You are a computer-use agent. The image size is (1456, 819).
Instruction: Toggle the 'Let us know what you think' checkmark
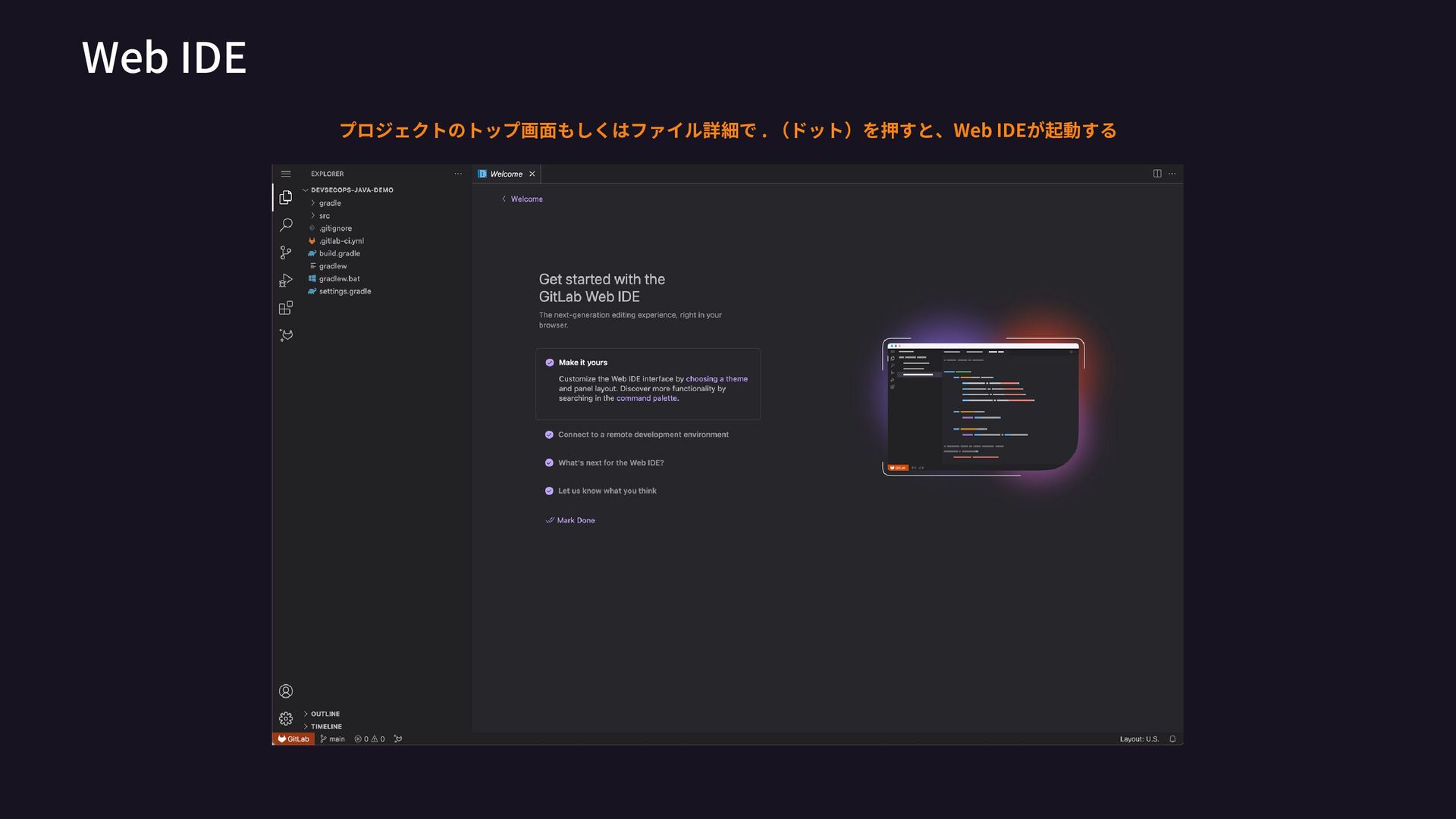click(x=549, y=491)
